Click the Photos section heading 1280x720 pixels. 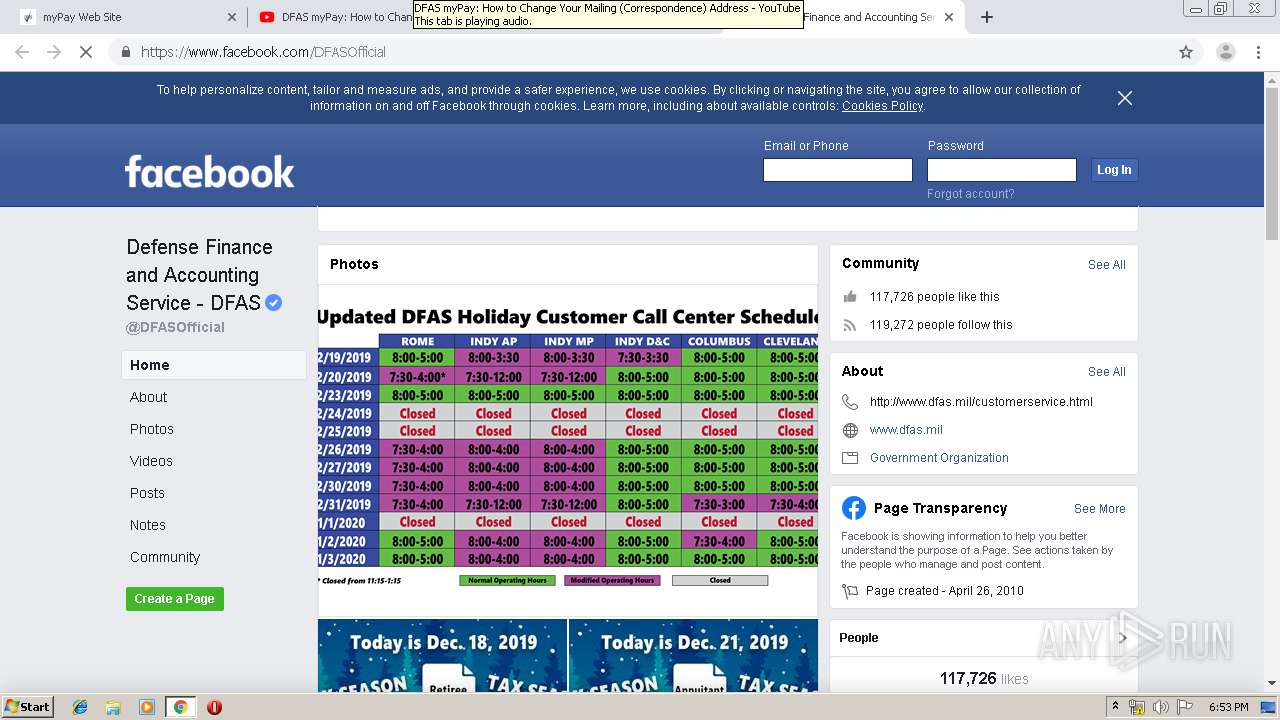pos(354,264)
